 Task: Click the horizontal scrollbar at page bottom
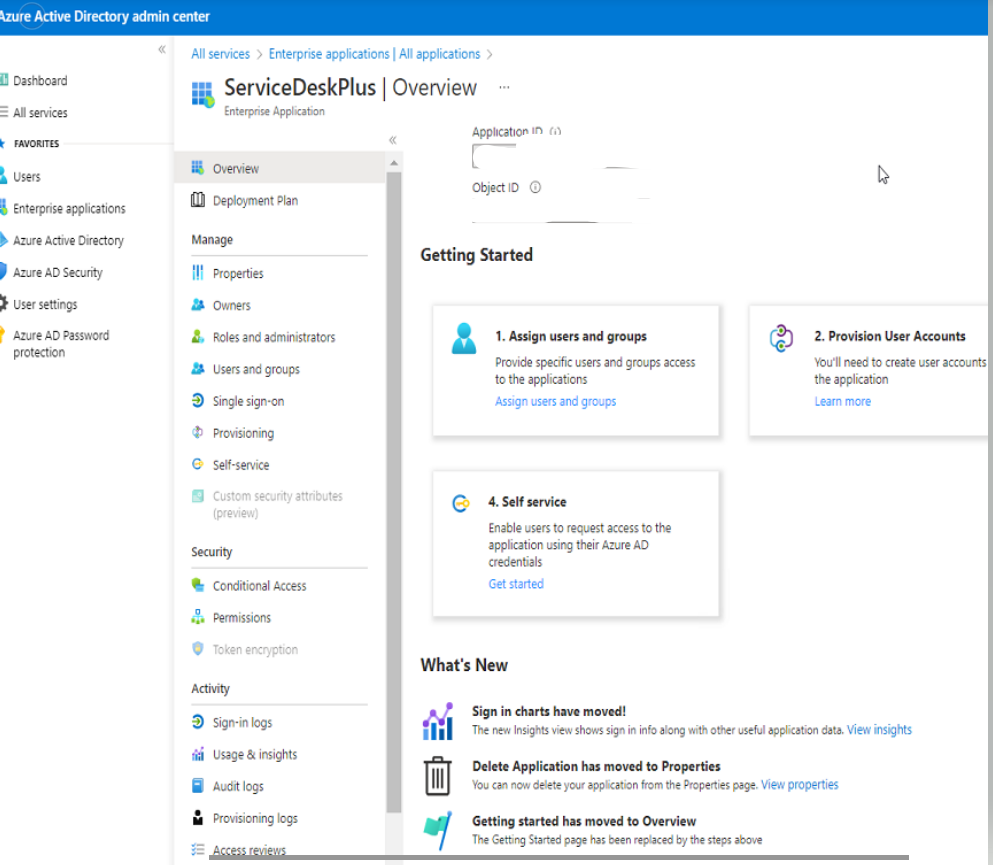pos(559,857)
